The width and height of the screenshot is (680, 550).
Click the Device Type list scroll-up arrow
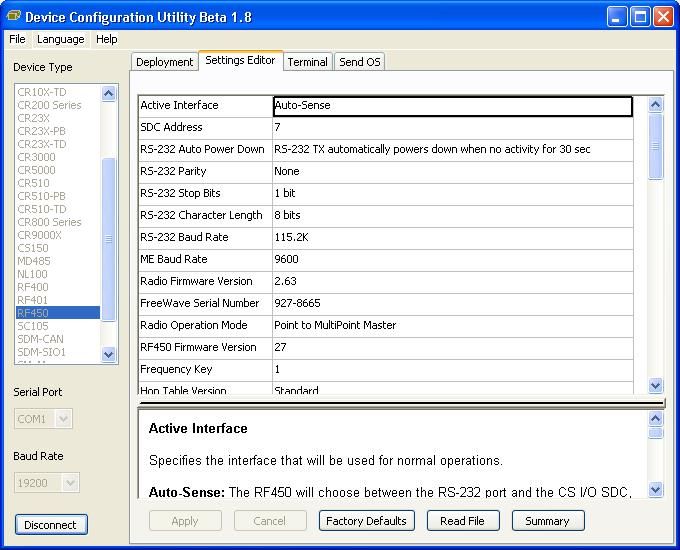(x=108, y=93)
